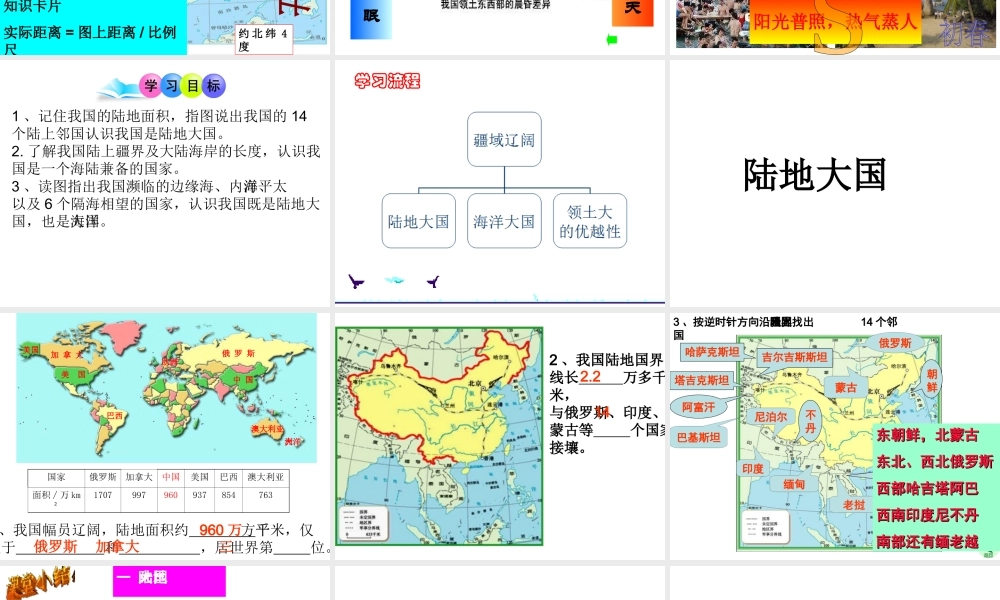Click the magenta box on 课堂小结 slide

click(x=169, y=581)
